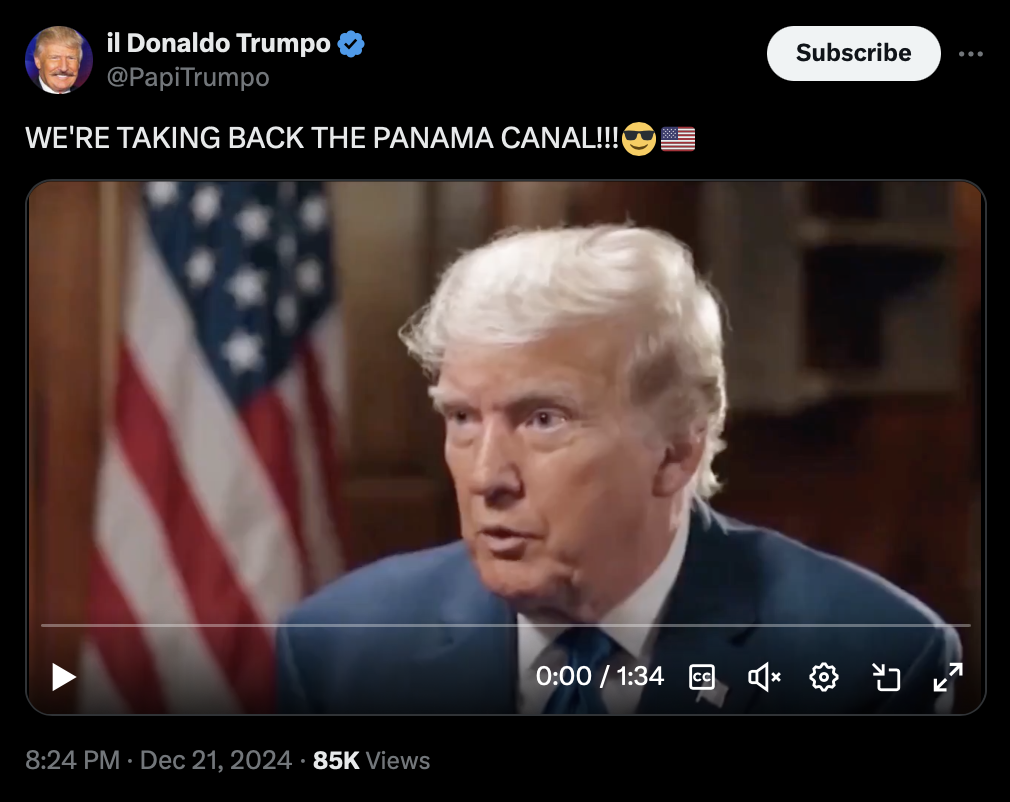This screenshot has width=1010, height=802.
Task: Play the video with the play button
Action: [x=64, y=677]
